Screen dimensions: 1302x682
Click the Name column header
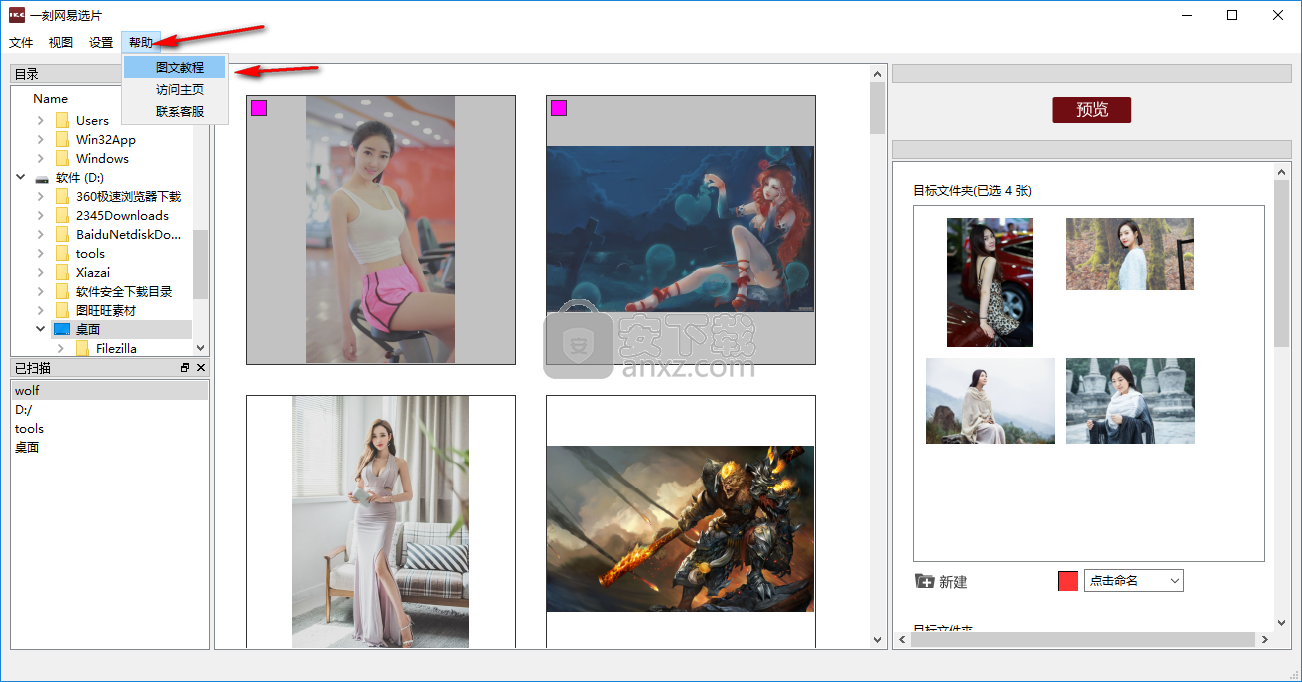tap(51, 99)
